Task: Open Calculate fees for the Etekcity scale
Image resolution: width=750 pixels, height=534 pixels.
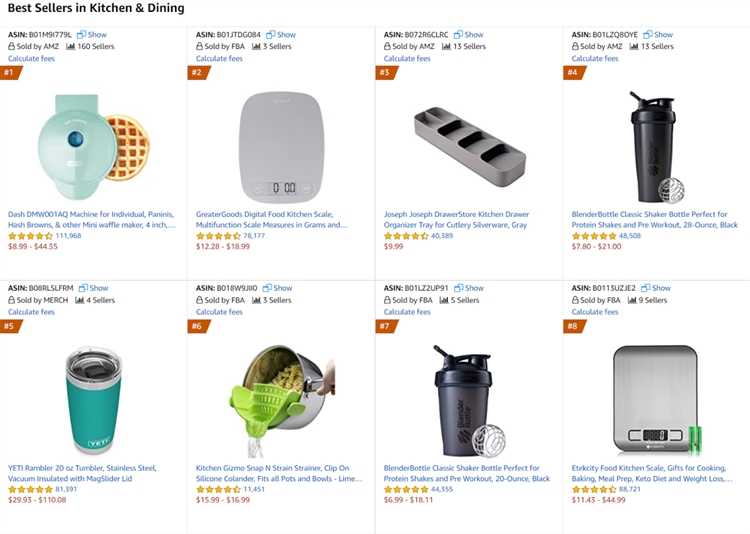Action: [595, 312]
